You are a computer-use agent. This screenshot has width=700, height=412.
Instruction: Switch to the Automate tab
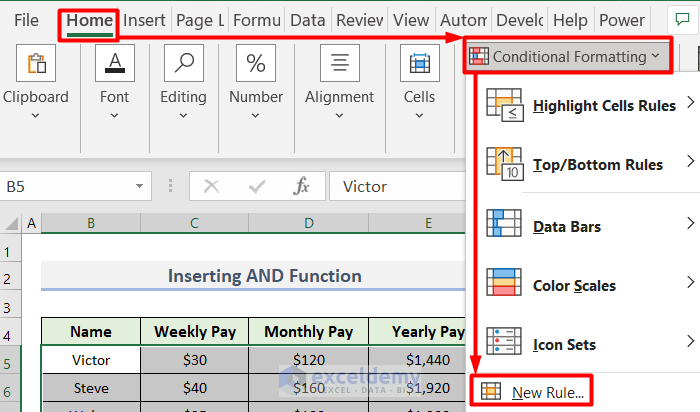point(463,20)
